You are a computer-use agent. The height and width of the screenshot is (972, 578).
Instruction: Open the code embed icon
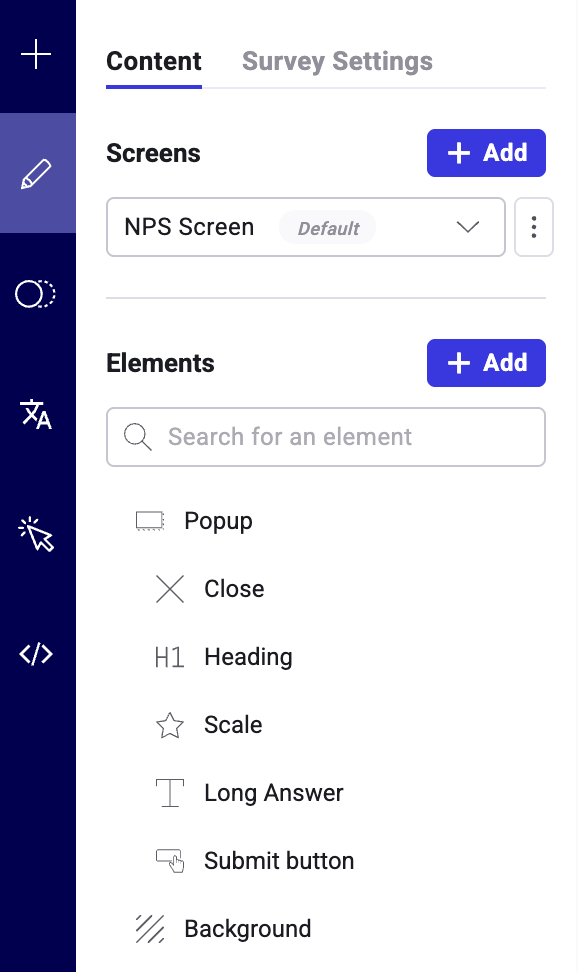(36, 654)
